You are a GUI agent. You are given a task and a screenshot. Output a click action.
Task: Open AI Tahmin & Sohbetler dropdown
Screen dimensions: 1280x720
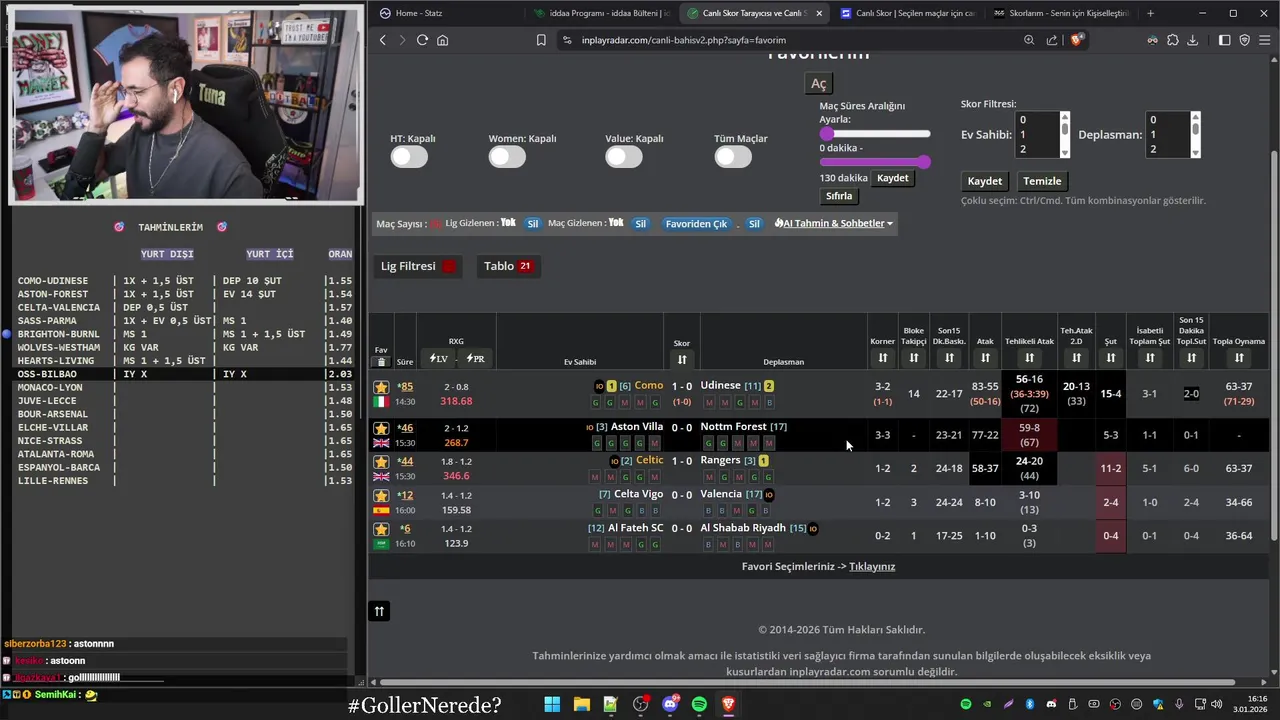coord(834,223)
